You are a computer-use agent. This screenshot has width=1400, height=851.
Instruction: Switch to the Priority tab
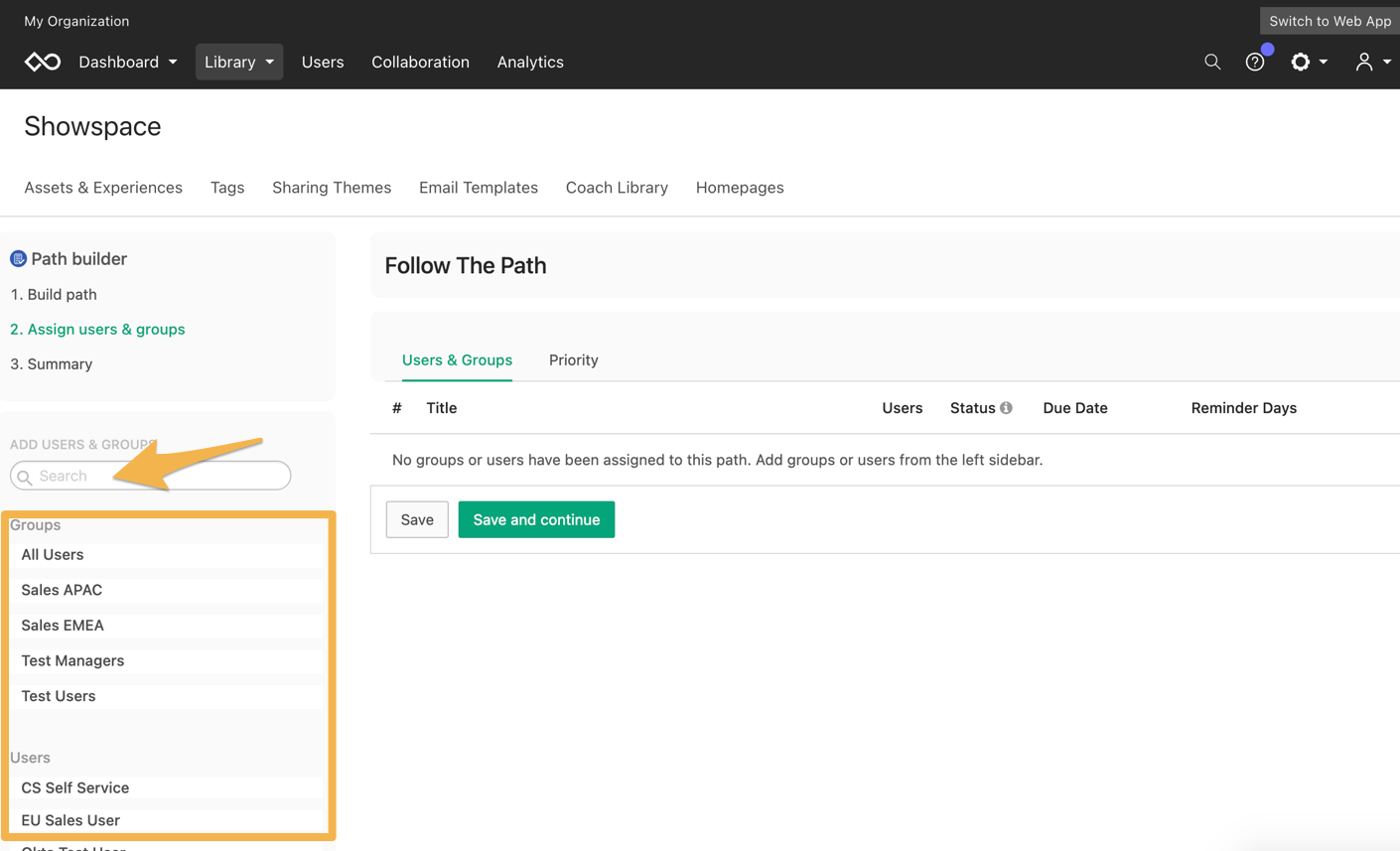[574, 359]
